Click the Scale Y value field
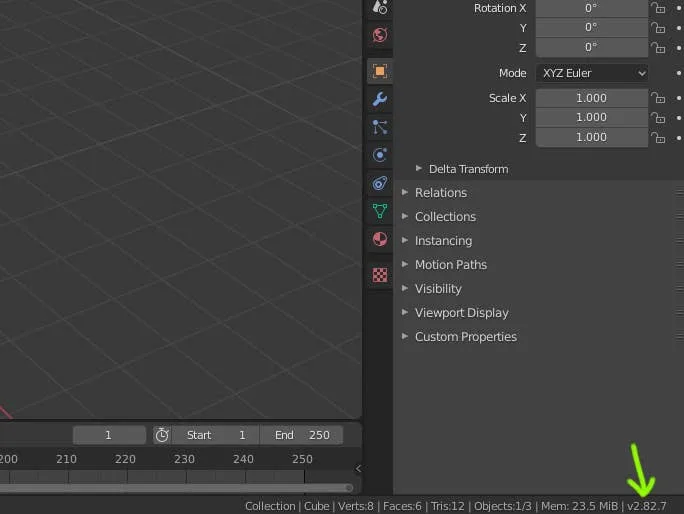This screenshot has width=684, height=514. 592,117
